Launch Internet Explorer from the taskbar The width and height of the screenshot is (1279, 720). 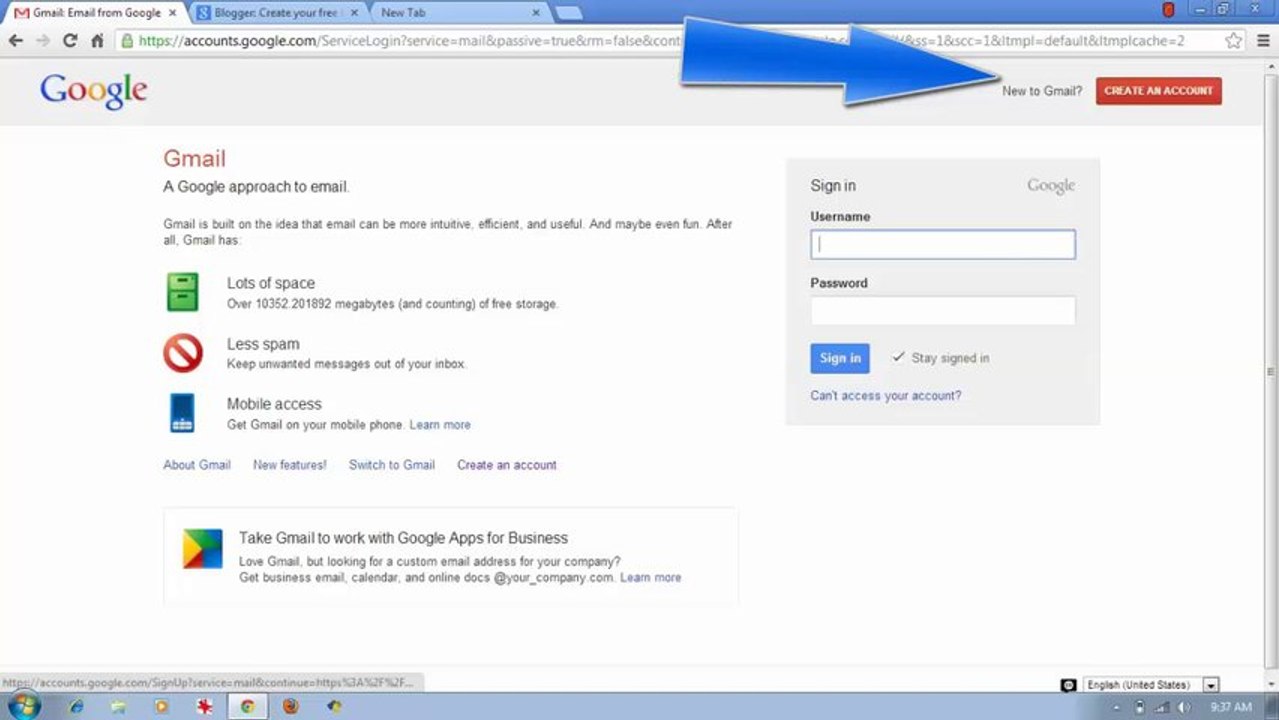pos(77,706)
